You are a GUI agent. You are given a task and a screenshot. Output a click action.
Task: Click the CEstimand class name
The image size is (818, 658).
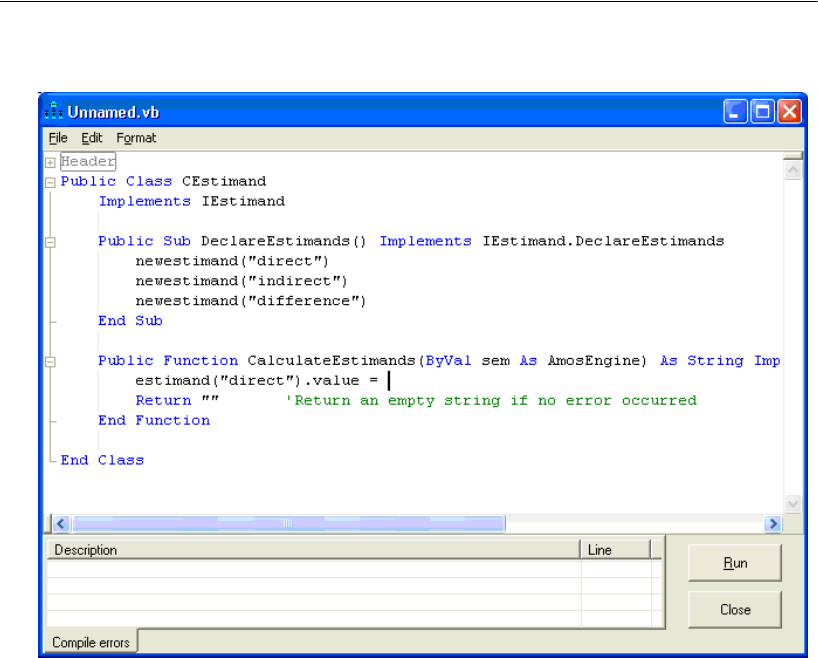coord(224,181)
